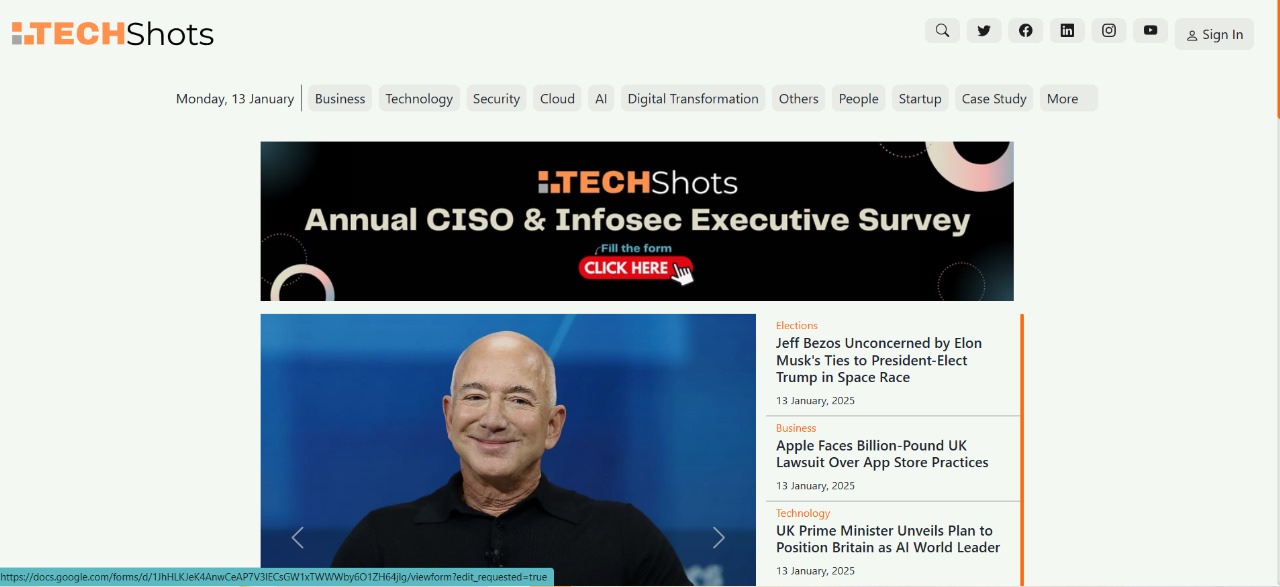
Task: Open the Others category menu
Action: click(x=799, y=98)
